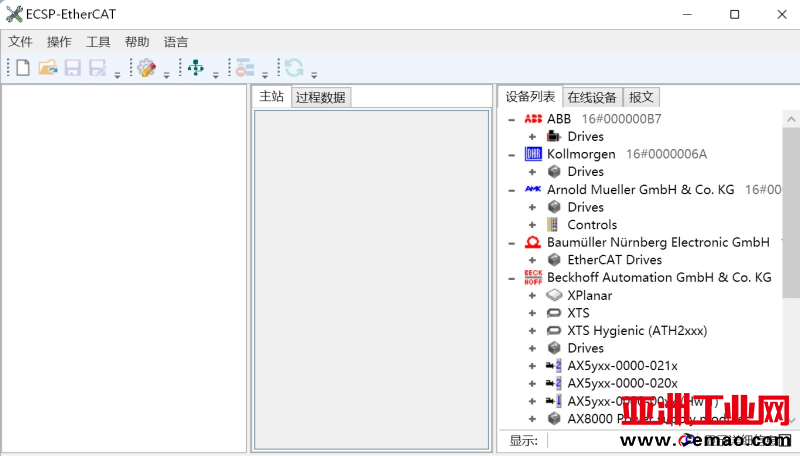This screenshot has height=456, width=800.
Task: Expand Drives under Beckhoff
Action: 532,348
